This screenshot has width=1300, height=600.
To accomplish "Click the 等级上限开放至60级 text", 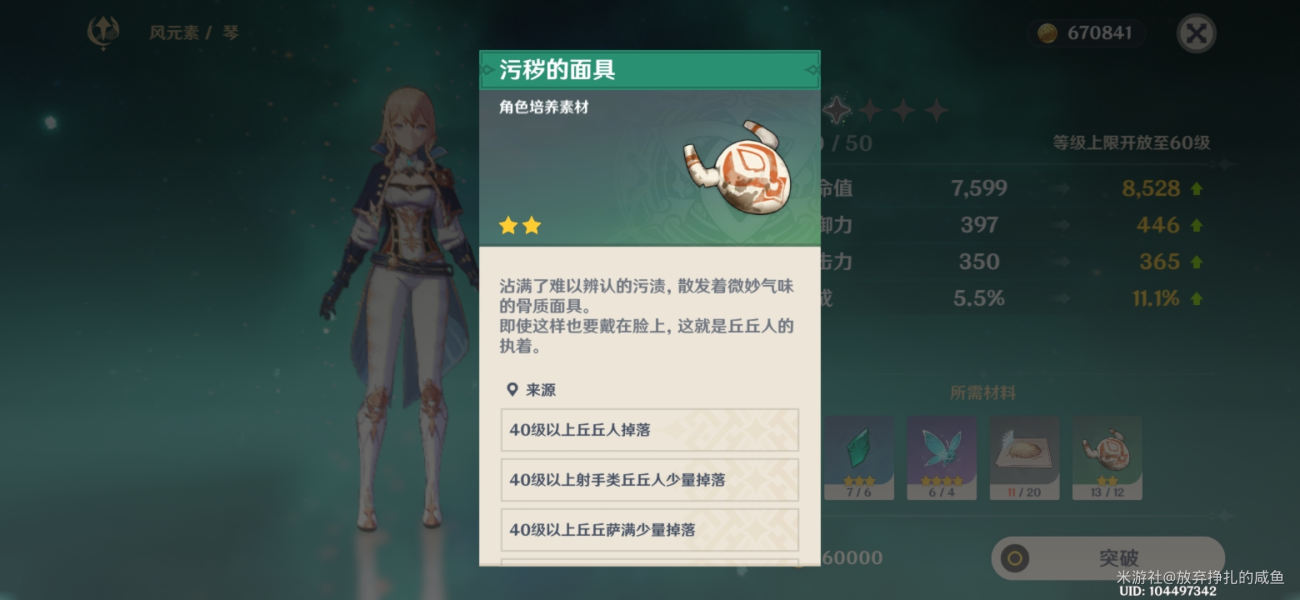I will (1131, 143).
